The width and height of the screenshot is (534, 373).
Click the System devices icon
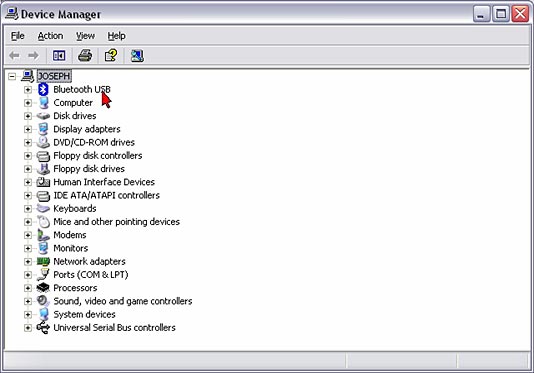(x=43, y=314)
